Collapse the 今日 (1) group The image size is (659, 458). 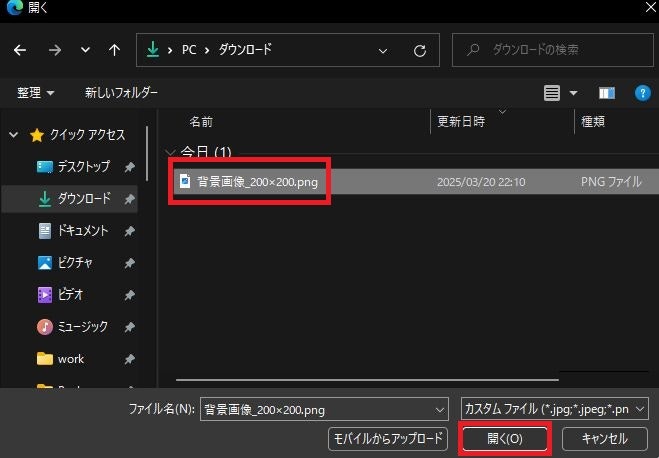(x=170, y=152)
